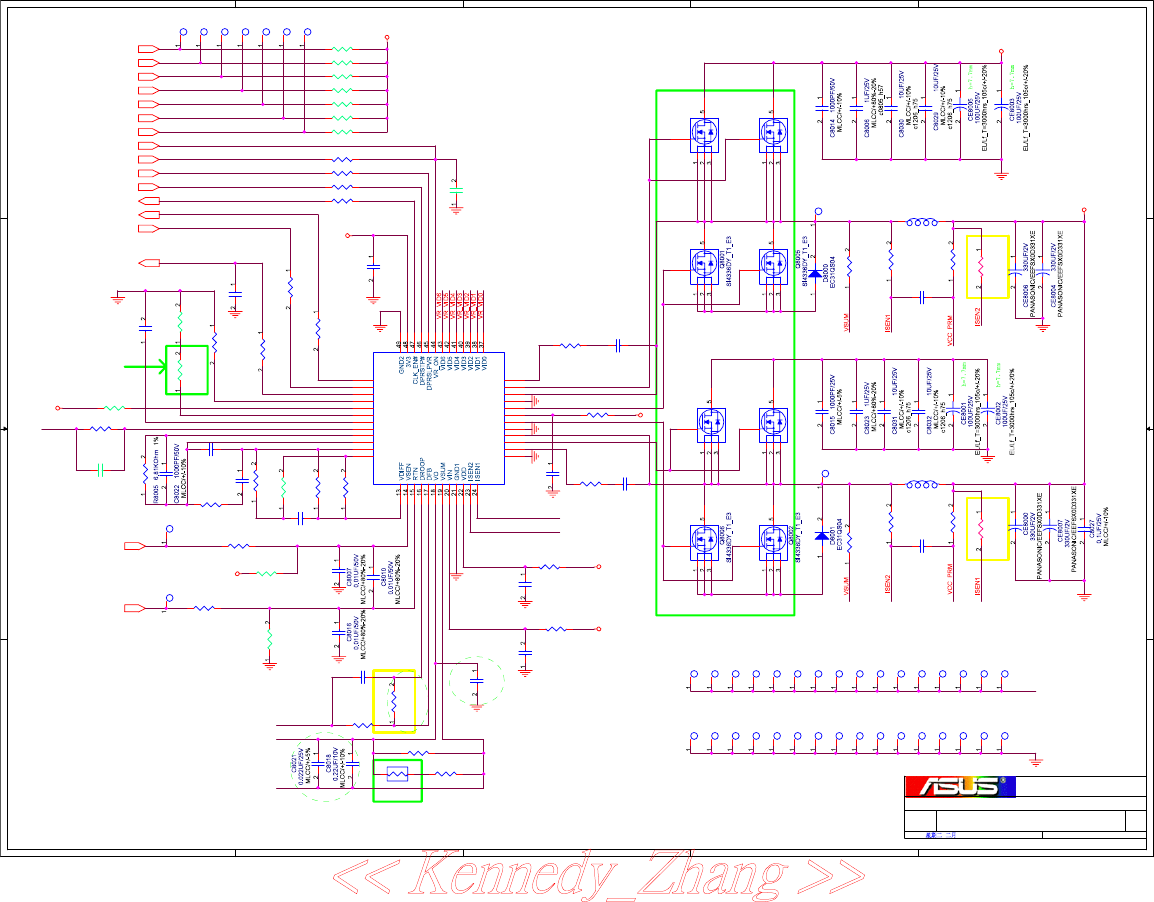
Task: Click the GND2 pin label on controller IC
Action: [402, 365]
